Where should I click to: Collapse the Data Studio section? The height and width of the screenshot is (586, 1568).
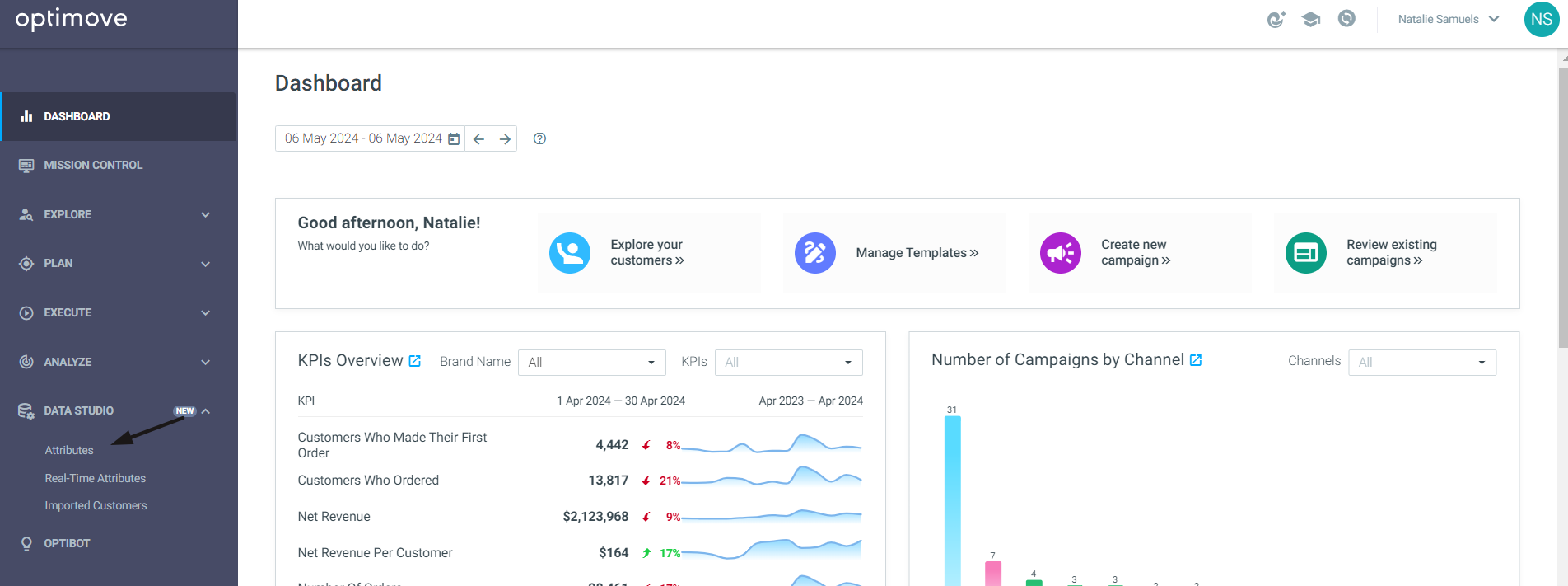click(206, 411)
